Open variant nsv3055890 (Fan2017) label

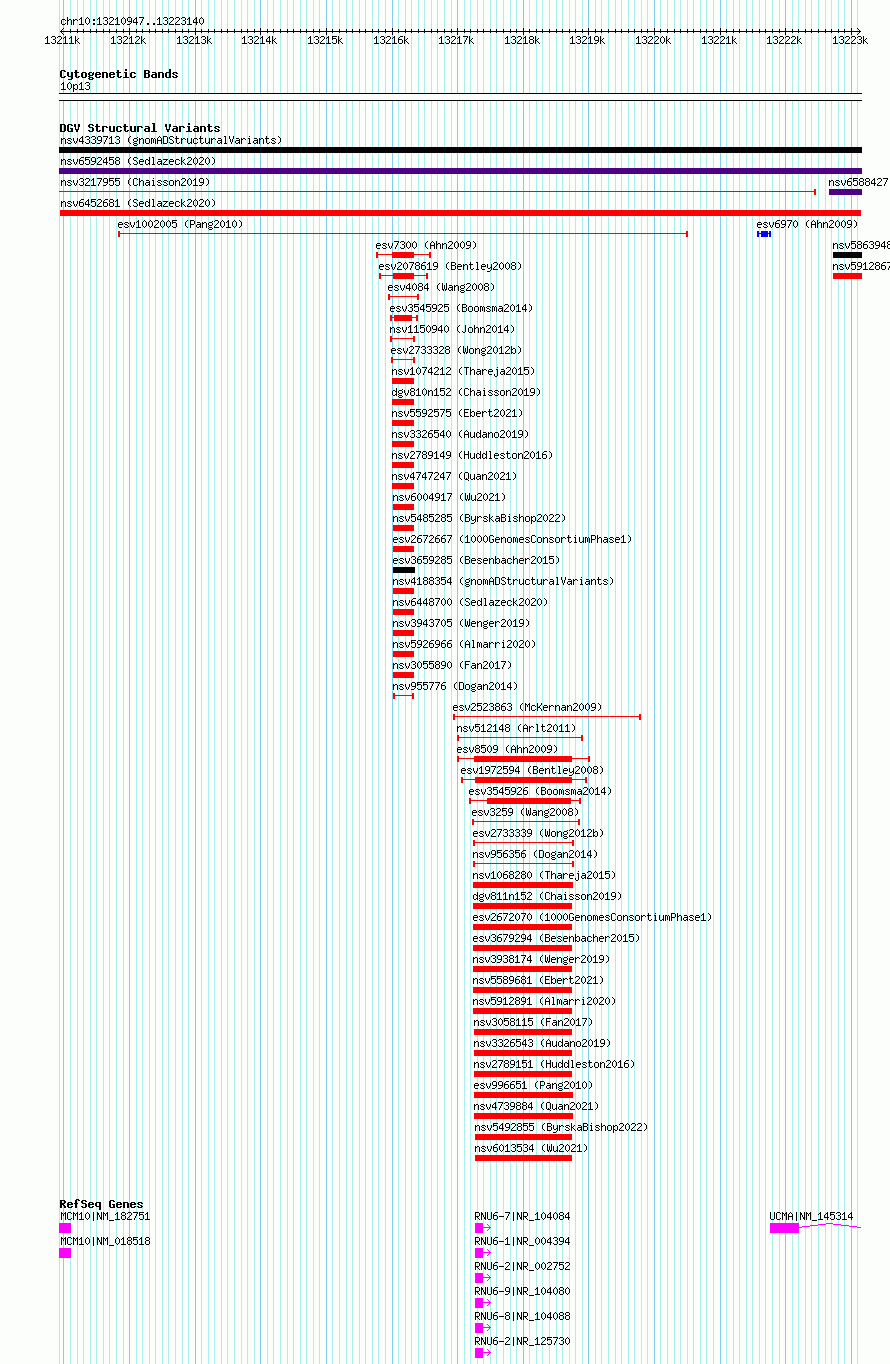451,665
